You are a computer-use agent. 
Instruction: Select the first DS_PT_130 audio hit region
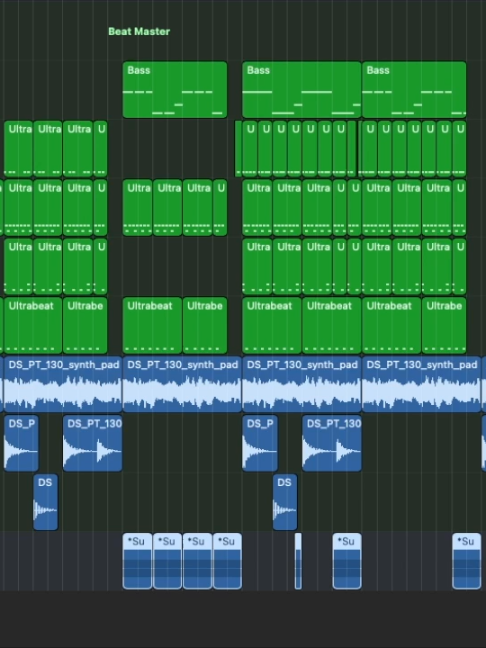tap(93, 443)
